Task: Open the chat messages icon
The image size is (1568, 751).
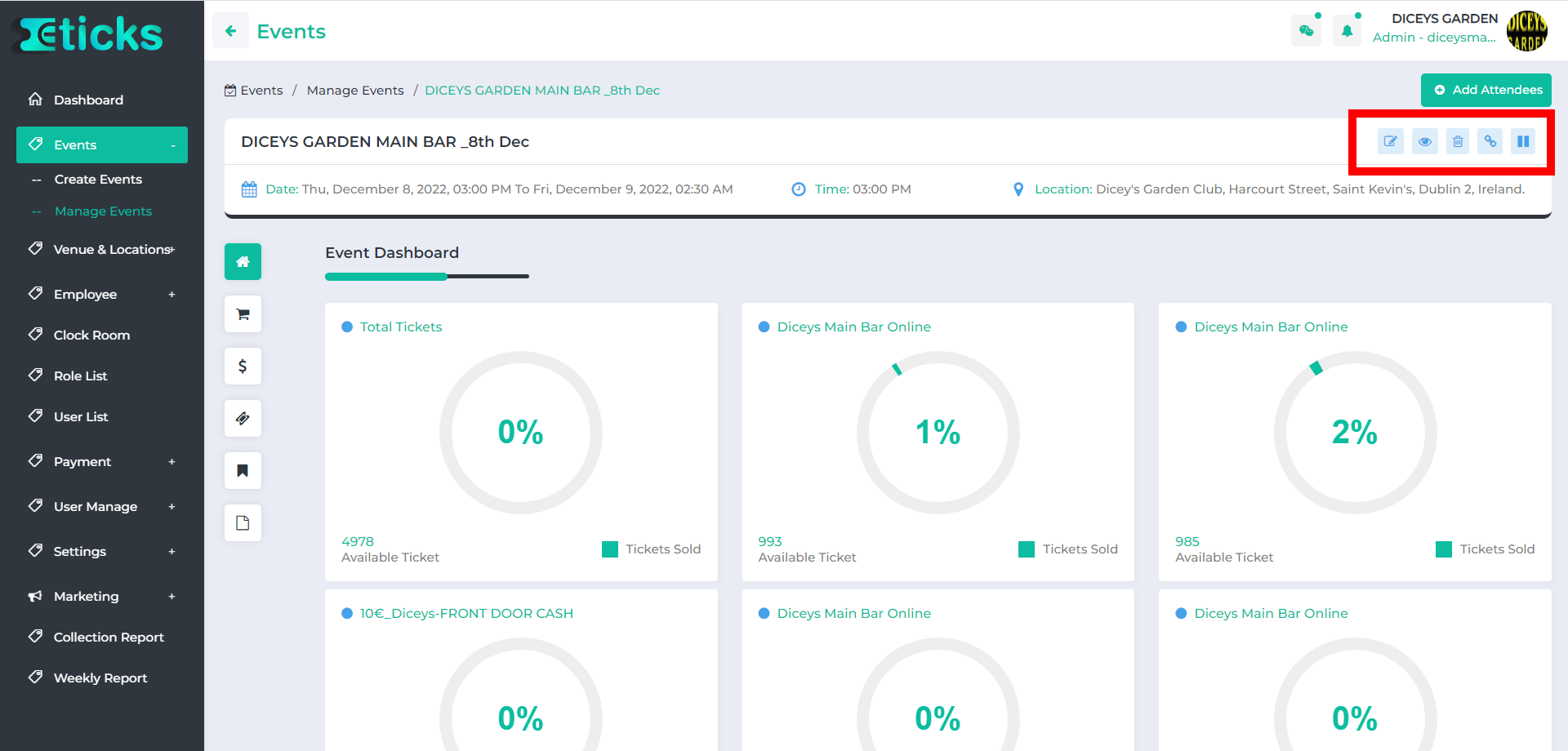Action: pyautogui.click(x=1307, y=32)
